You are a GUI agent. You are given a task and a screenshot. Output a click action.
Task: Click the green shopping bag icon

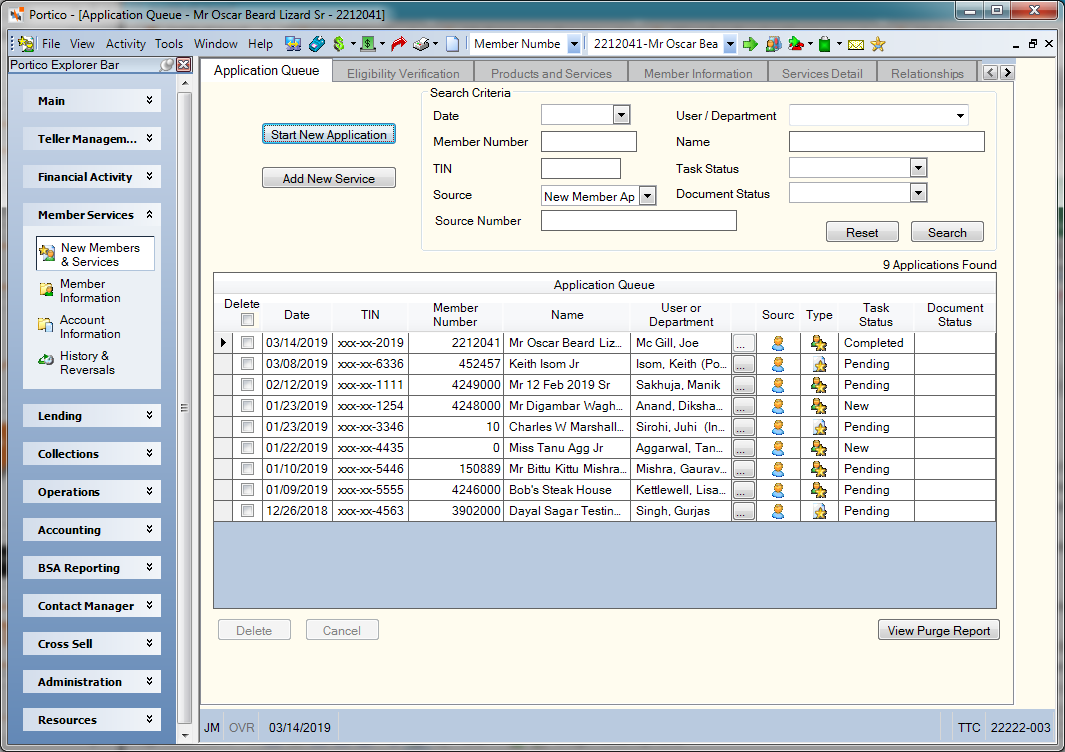(x=824, y=44)
